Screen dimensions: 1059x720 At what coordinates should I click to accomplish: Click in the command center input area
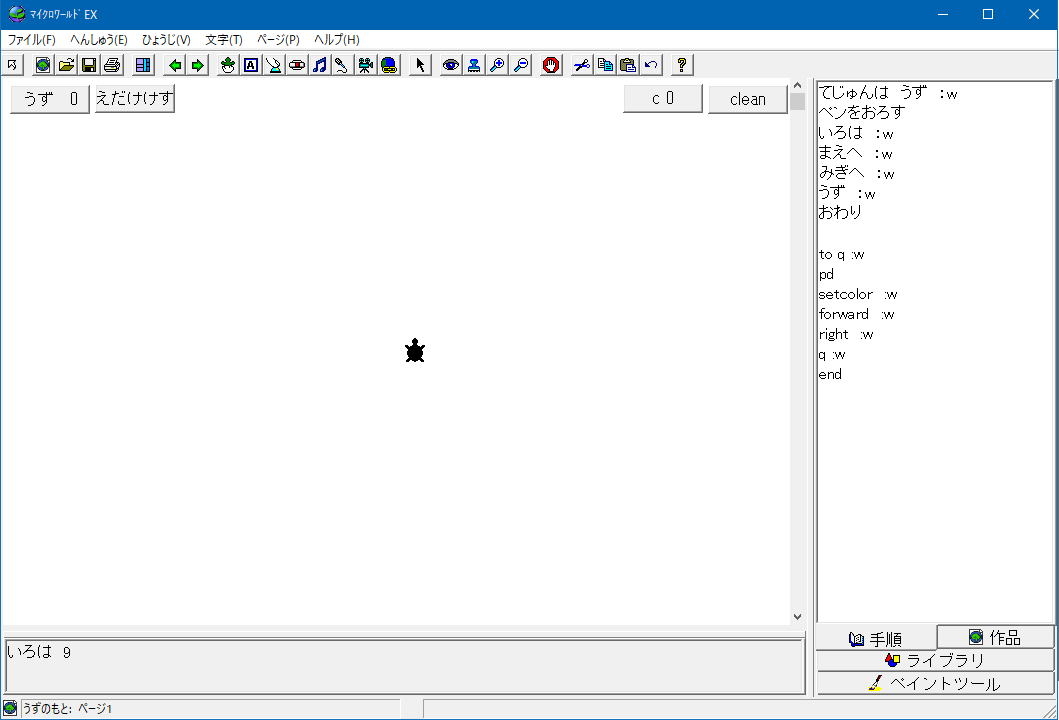pos(405,667)
